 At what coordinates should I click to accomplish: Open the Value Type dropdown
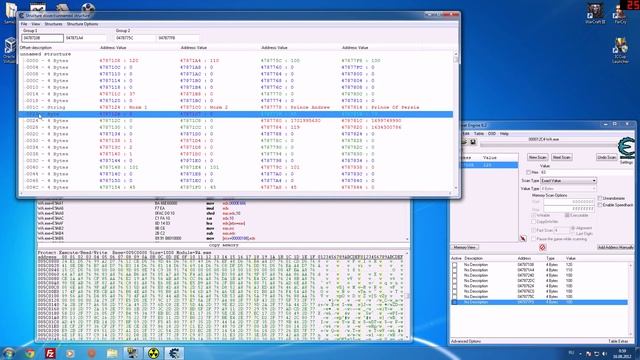pos(569,189)
